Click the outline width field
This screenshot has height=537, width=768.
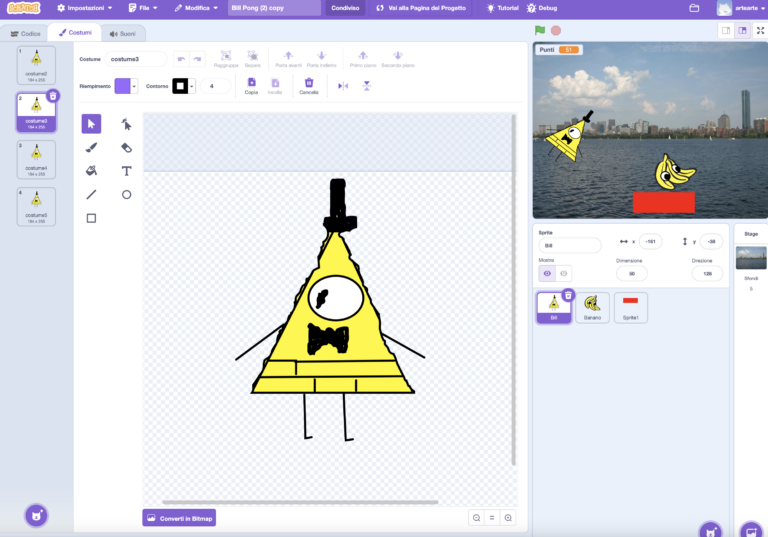pos(216,86)
